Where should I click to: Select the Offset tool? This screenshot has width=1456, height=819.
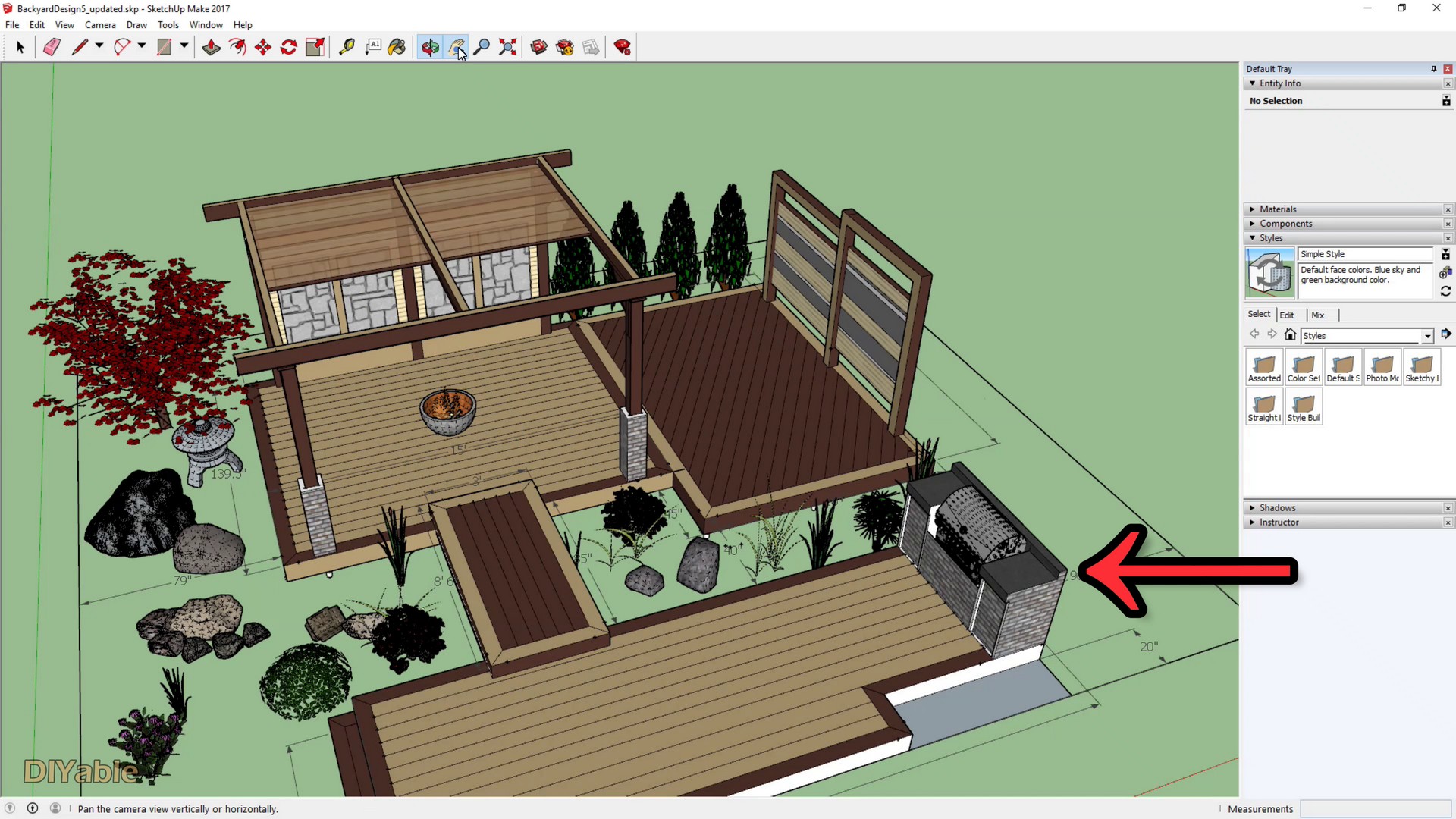point(237,47)
